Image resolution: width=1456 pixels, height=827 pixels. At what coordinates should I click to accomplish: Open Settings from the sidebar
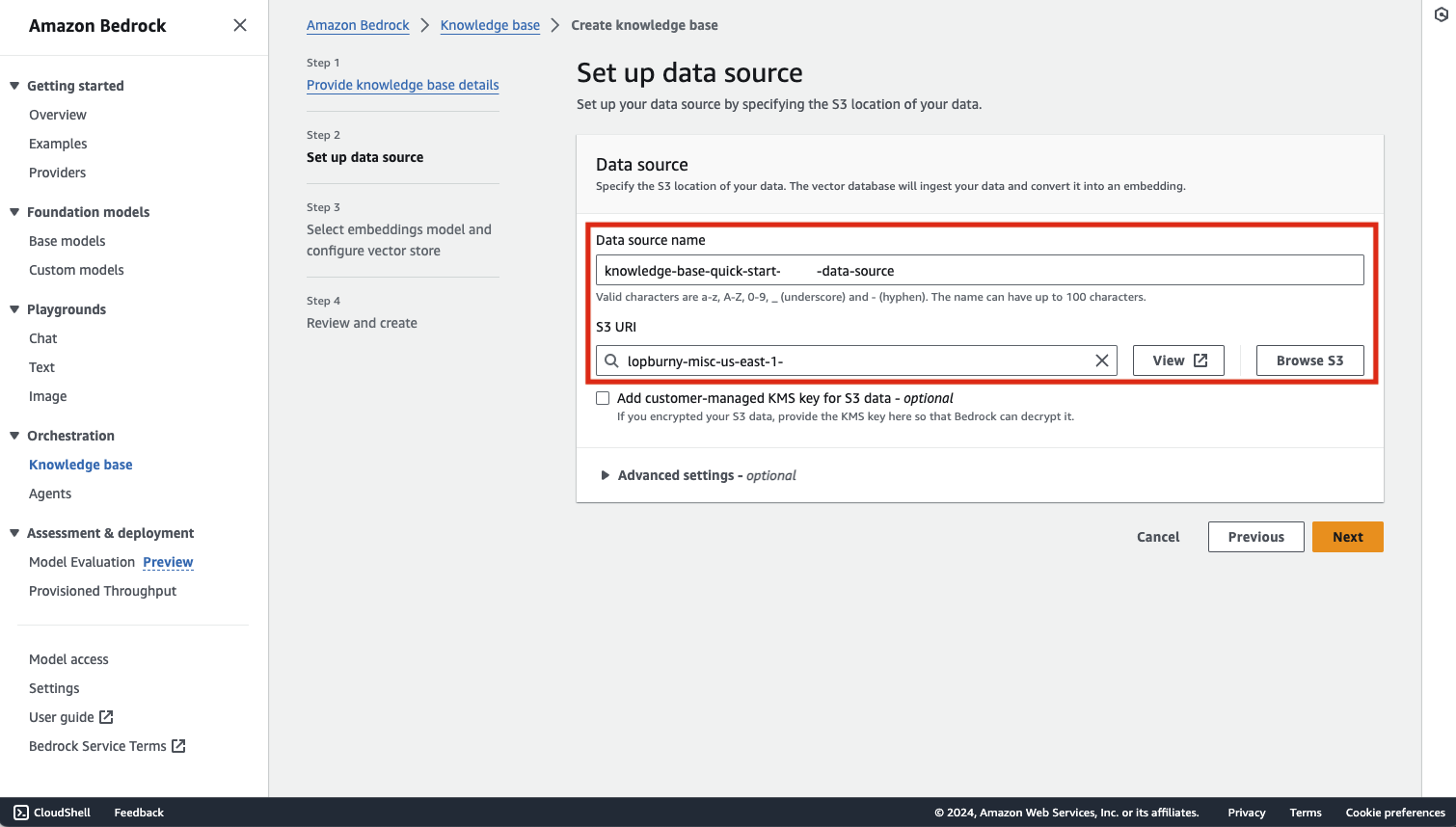53,687
